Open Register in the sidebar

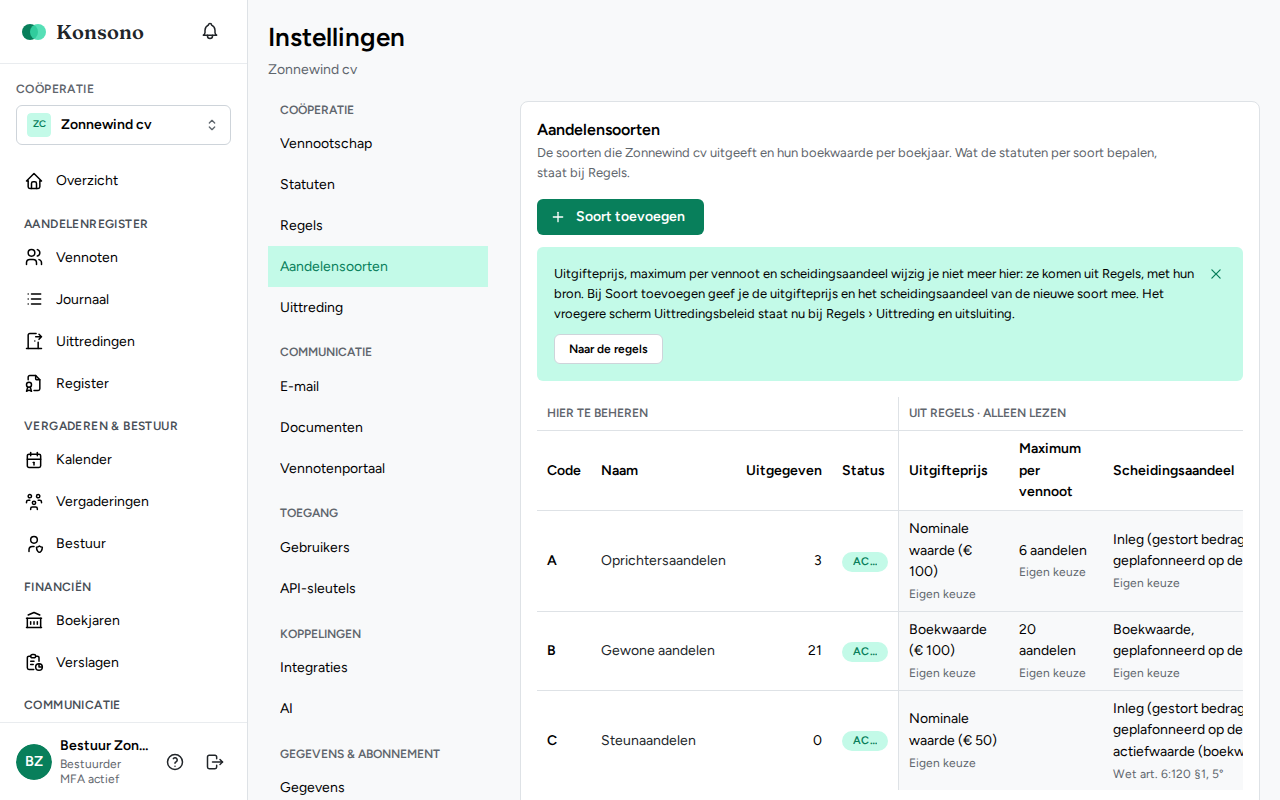pyautogui.click(x=123, y=384)
